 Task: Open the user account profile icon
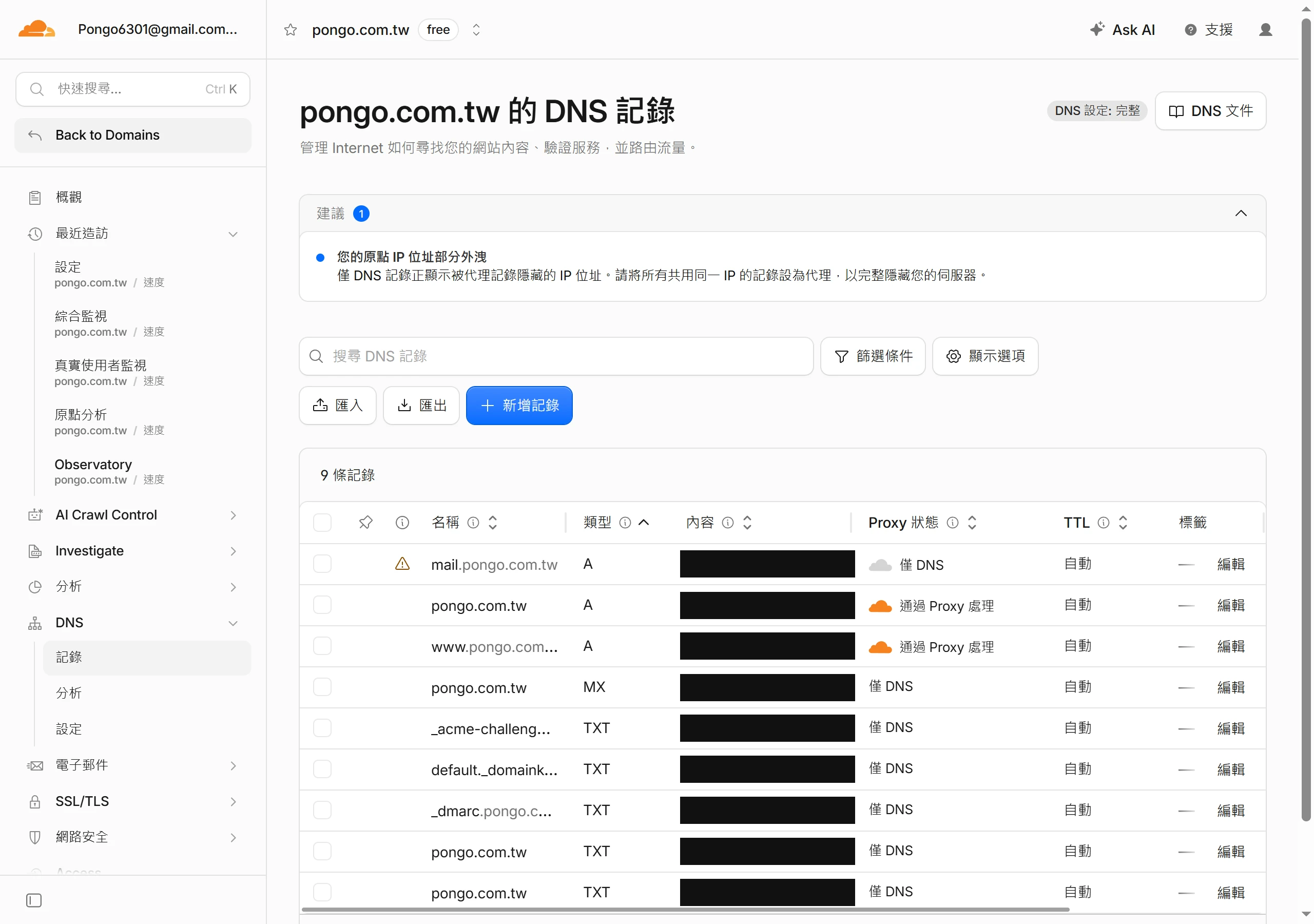[x=1265, y=30]
